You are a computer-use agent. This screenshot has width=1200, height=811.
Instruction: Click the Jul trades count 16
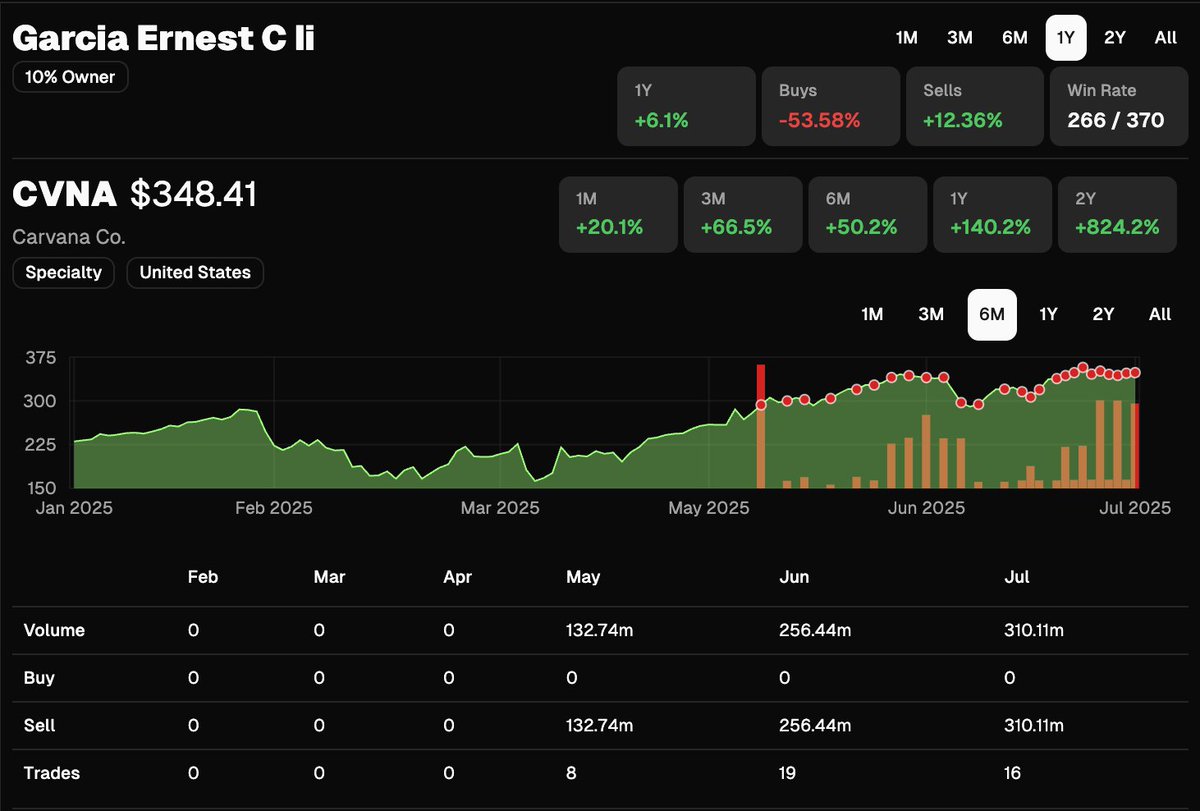1012,773
